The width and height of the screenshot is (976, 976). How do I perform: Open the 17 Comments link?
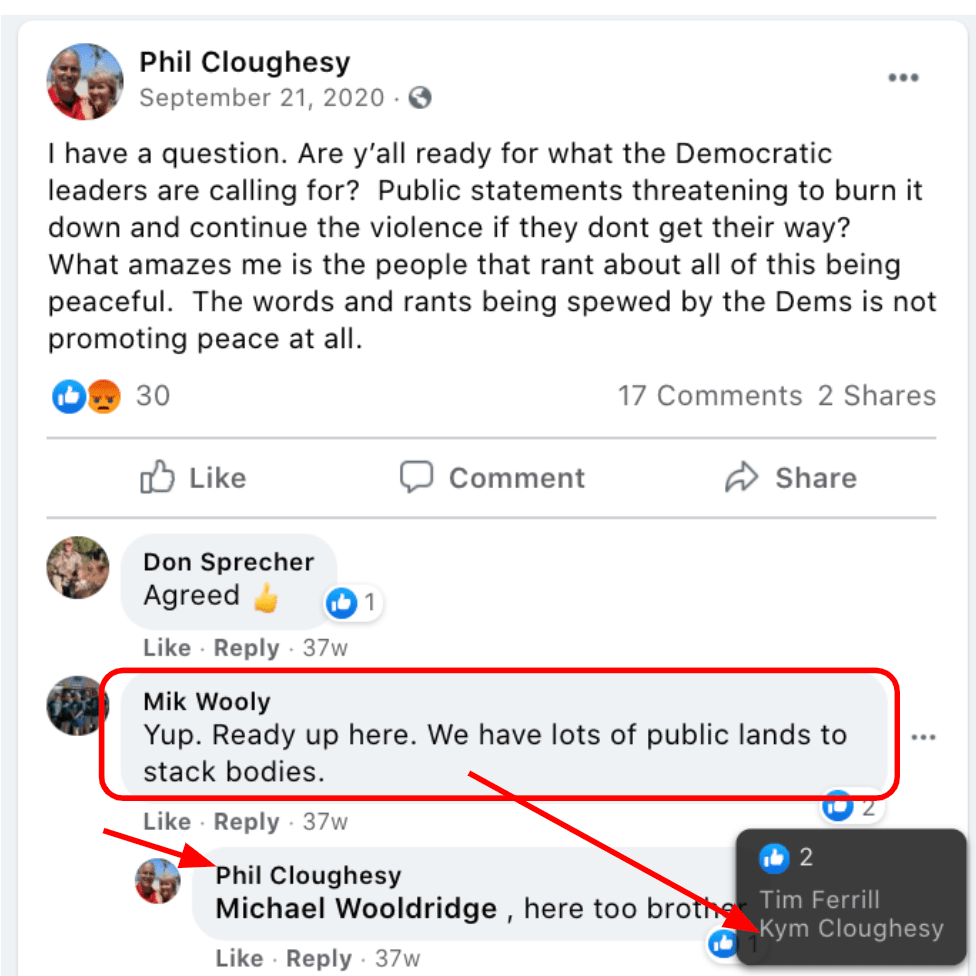coord(709,396)
